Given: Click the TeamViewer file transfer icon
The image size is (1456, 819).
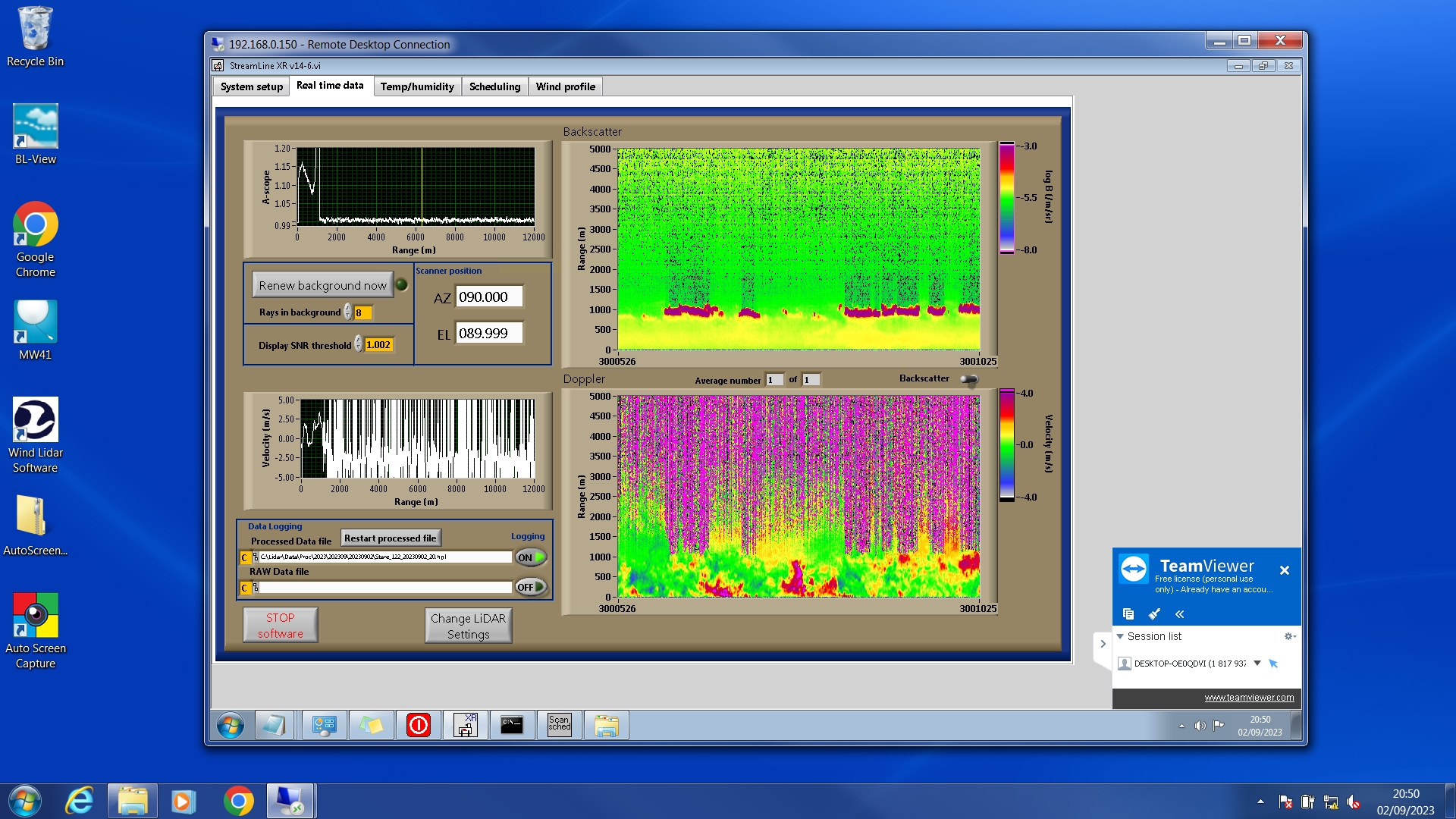Looking at the screenshot, I should click(1128, 614).
